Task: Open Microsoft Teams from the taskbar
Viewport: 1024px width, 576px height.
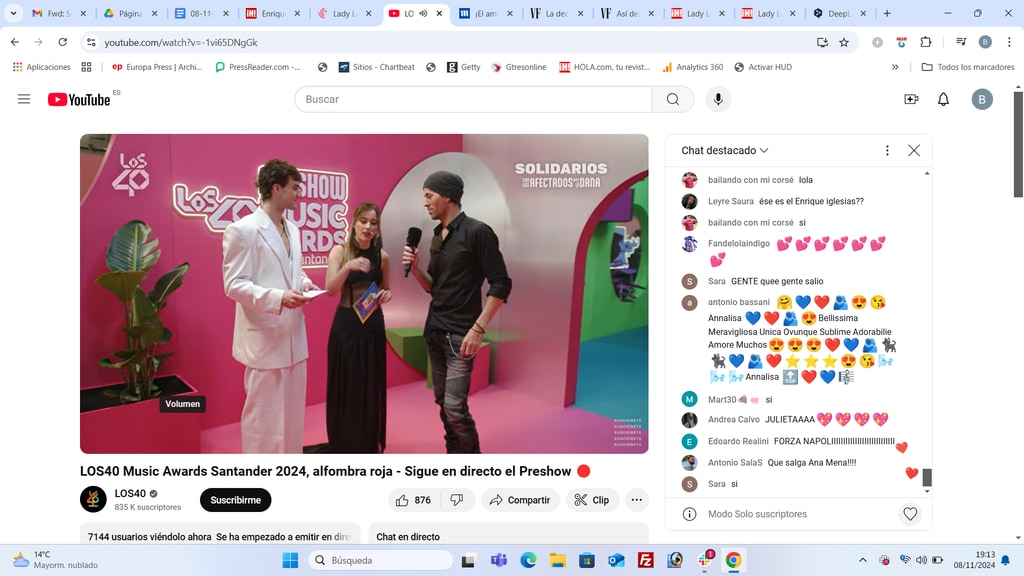Action: [499, 560]
